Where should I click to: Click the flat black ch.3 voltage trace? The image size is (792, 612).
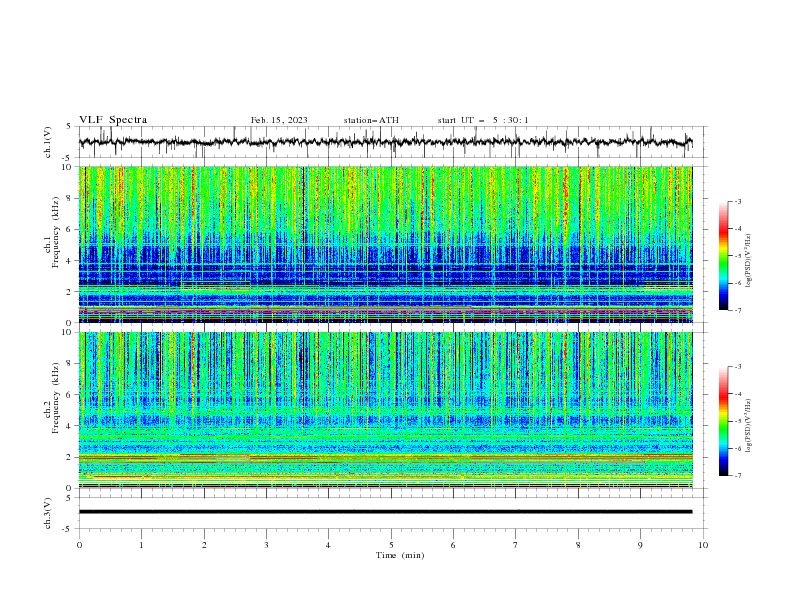(x=385, y=512)
